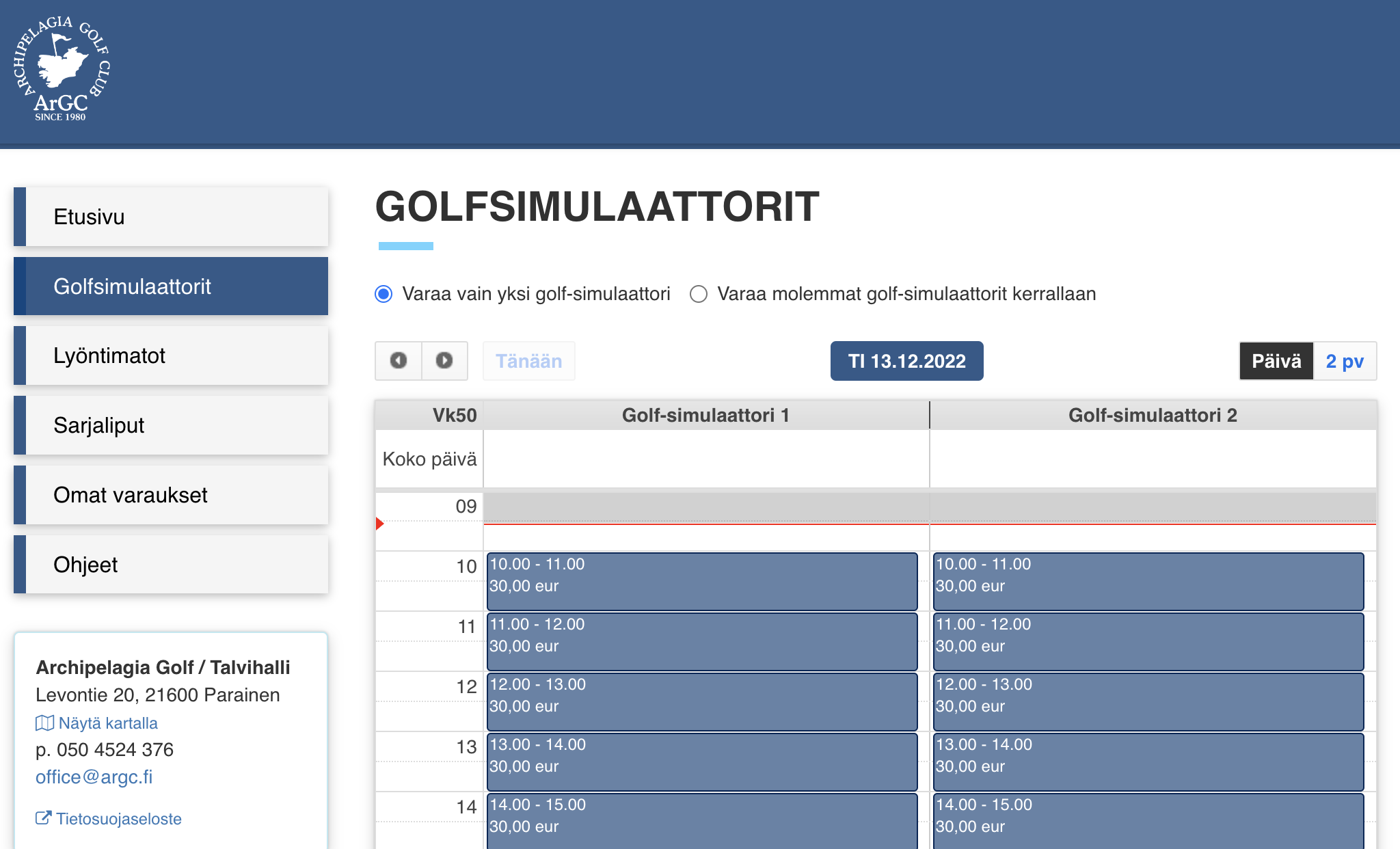Click address Levontie 20, 21600 Parainen
This screenshot has width=1400, height=849.
click(158, 695)
